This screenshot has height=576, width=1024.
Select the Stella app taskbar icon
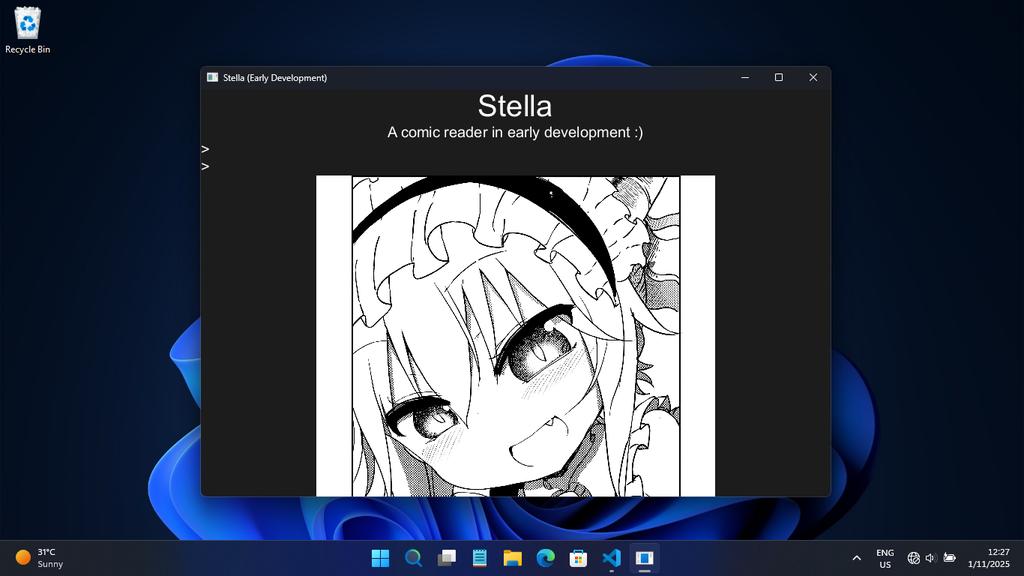645,558
